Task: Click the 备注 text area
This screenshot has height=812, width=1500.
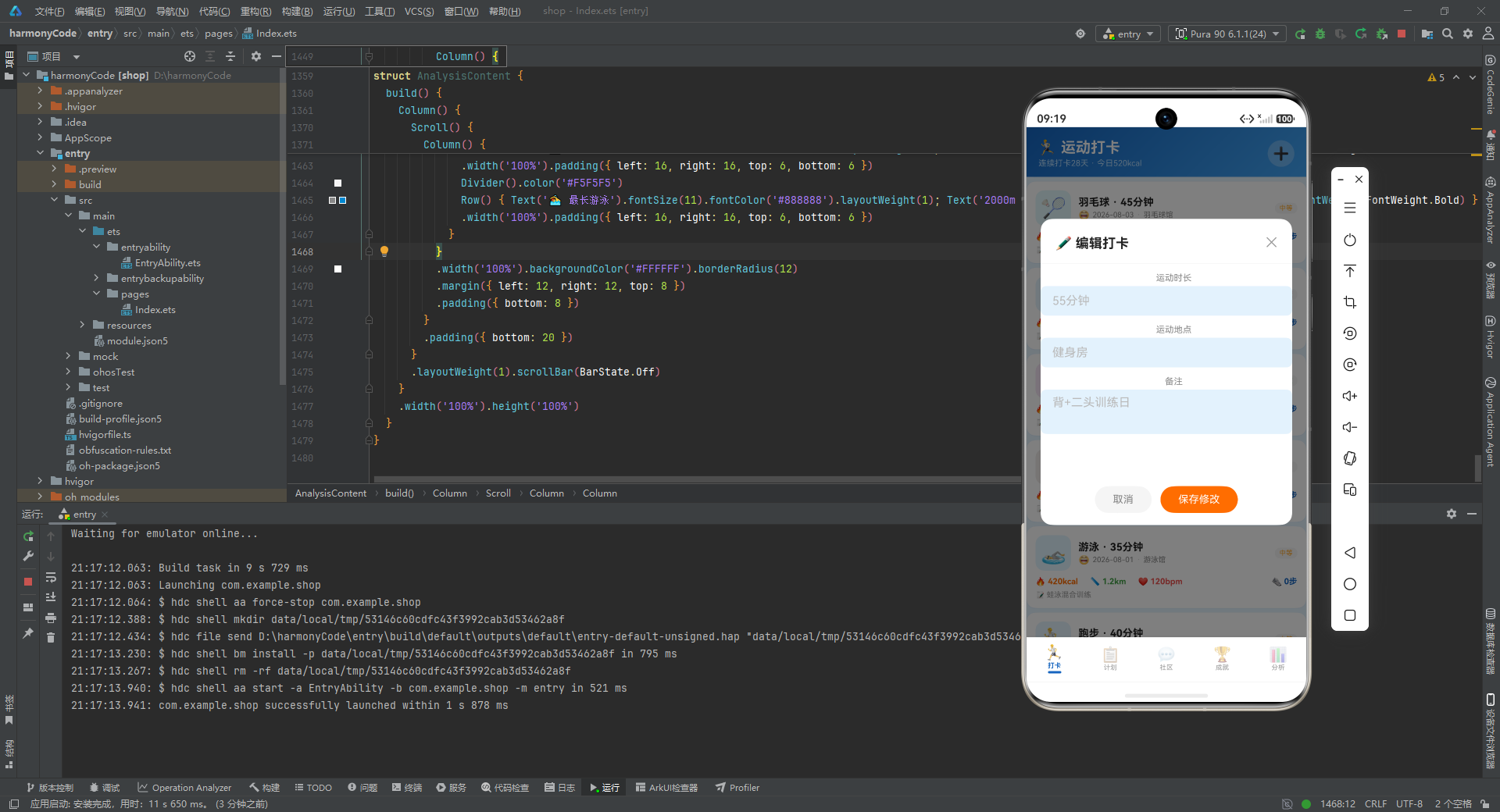Action: click(1166, 411)
